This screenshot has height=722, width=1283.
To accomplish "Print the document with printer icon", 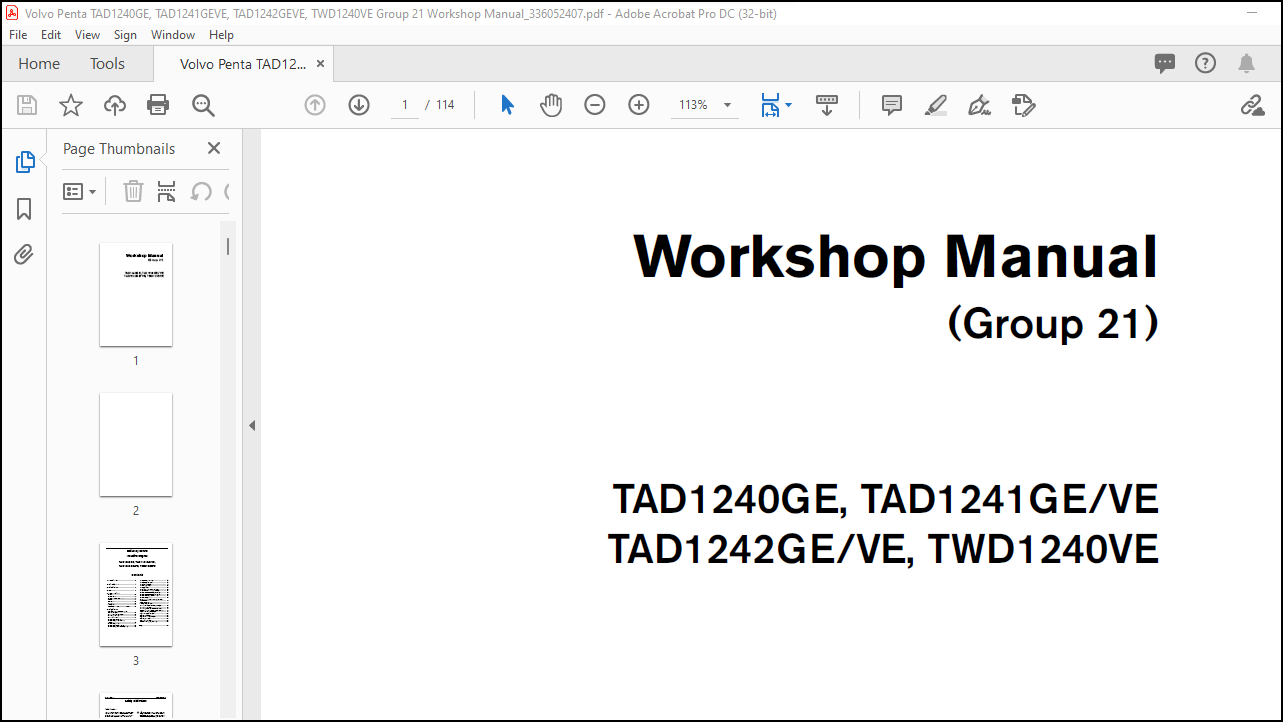I will pos(158,105).
